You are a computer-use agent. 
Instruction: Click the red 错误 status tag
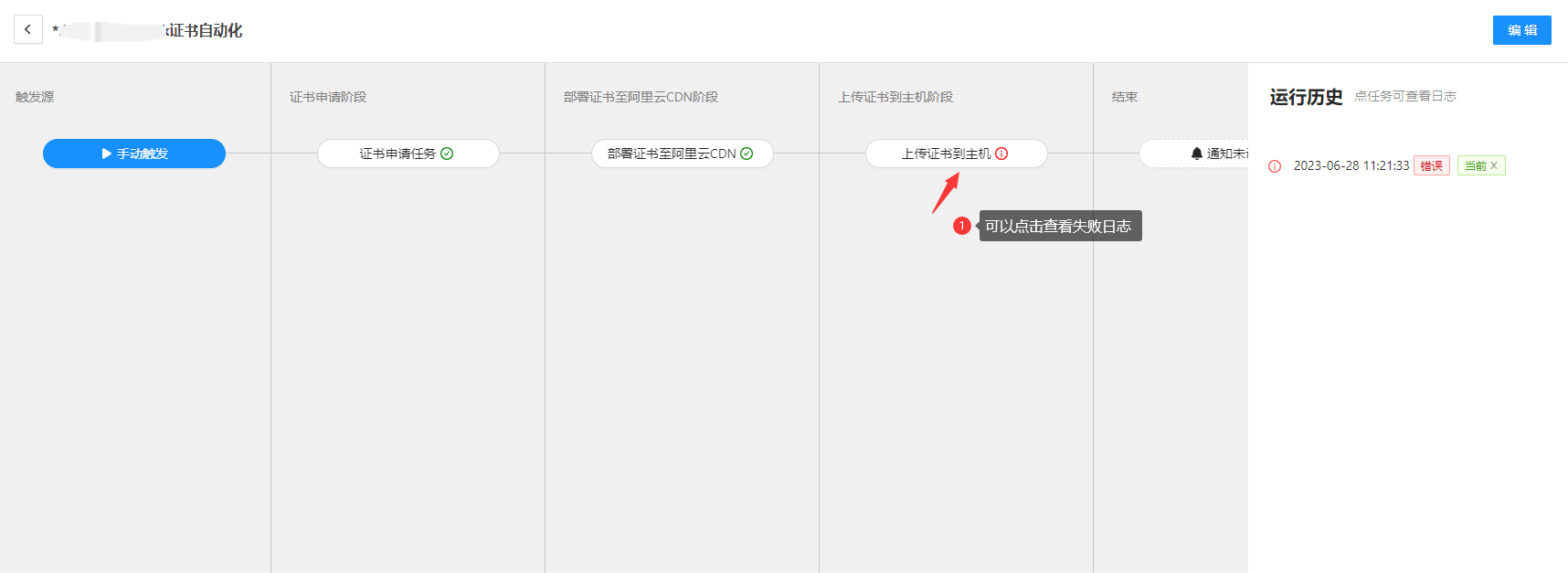(x=1431, y=165)
